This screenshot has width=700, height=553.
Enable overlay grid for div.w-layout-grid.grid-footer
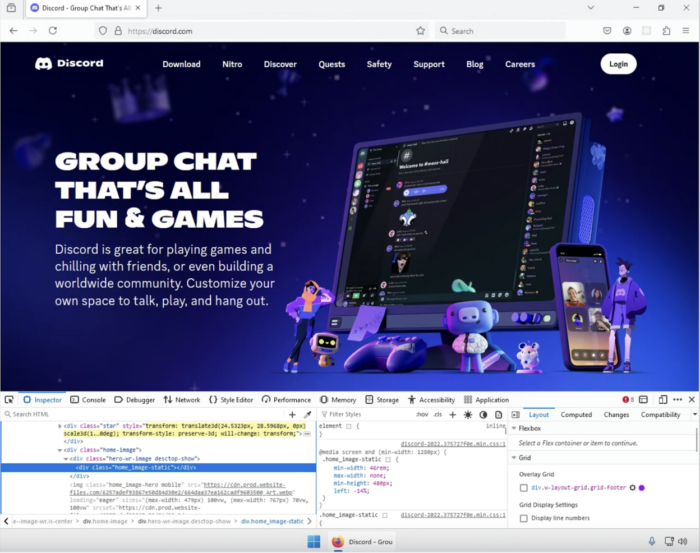coord(524,488)
